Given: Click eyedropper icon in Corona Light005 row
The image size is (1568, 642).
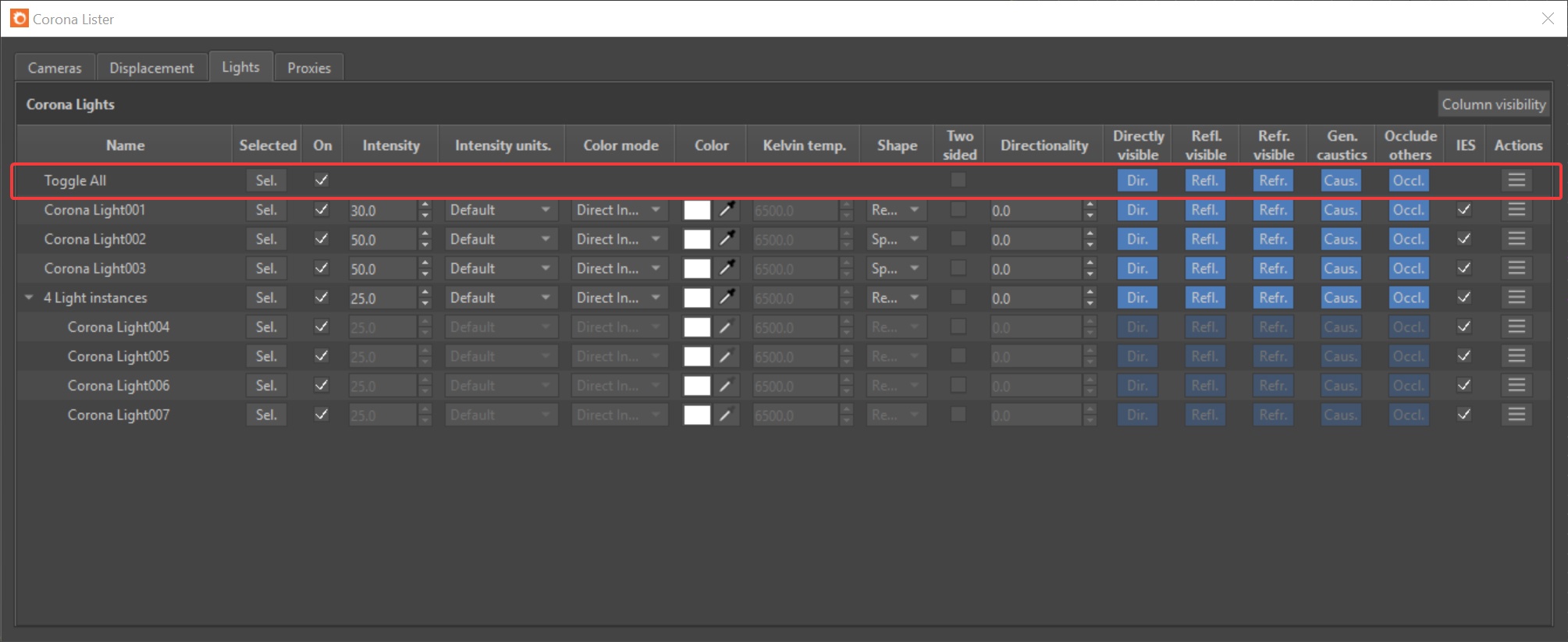Looking at the screenshot, I should click(727, 356).
